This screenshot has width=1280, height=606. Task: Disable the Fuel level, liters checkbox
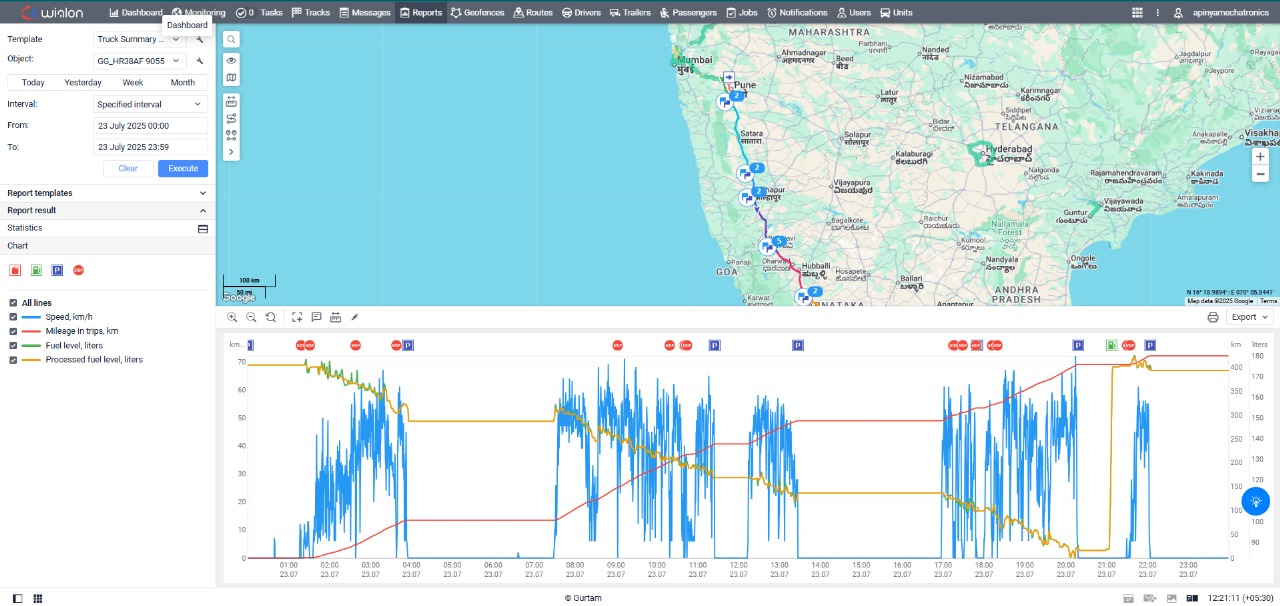pos(13,345)
